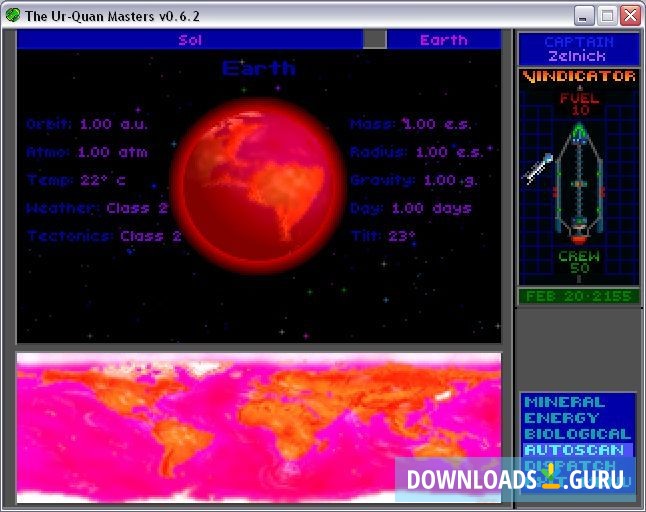Maximize the Ur-Quan Masters window
This screenshot has height=512, width=646.
click(607, 16)
